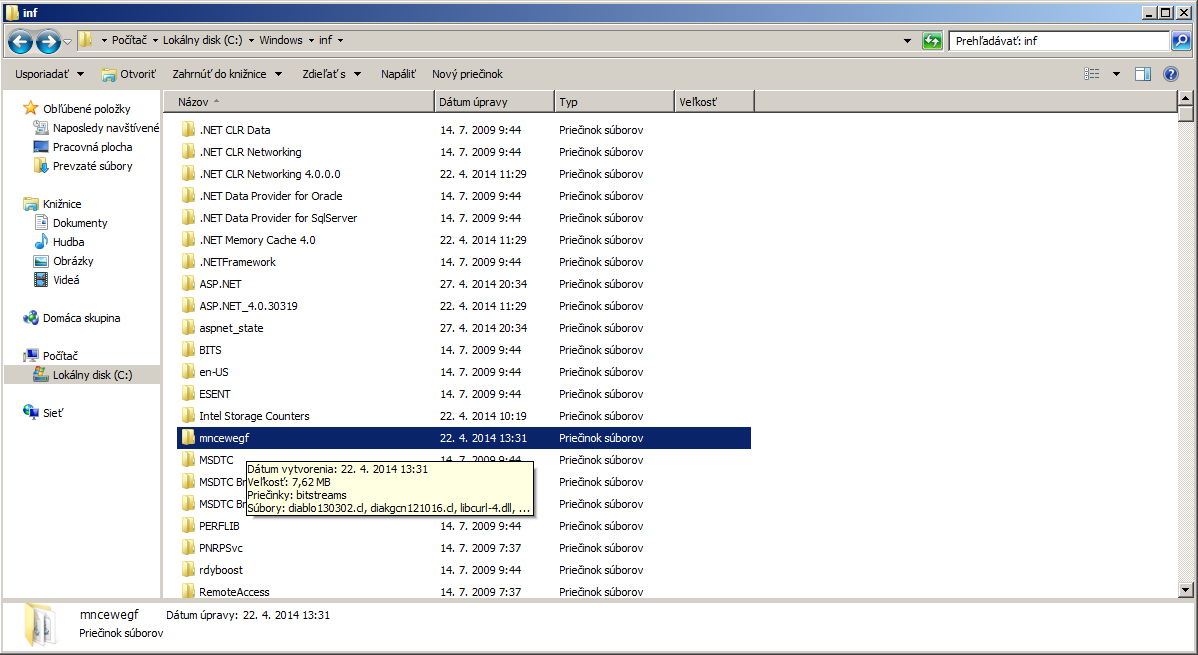Open Zahrnúť do knižnice menu
Image resolution: width=1198 pixels, height=655 pixels.
click(226, 74)
